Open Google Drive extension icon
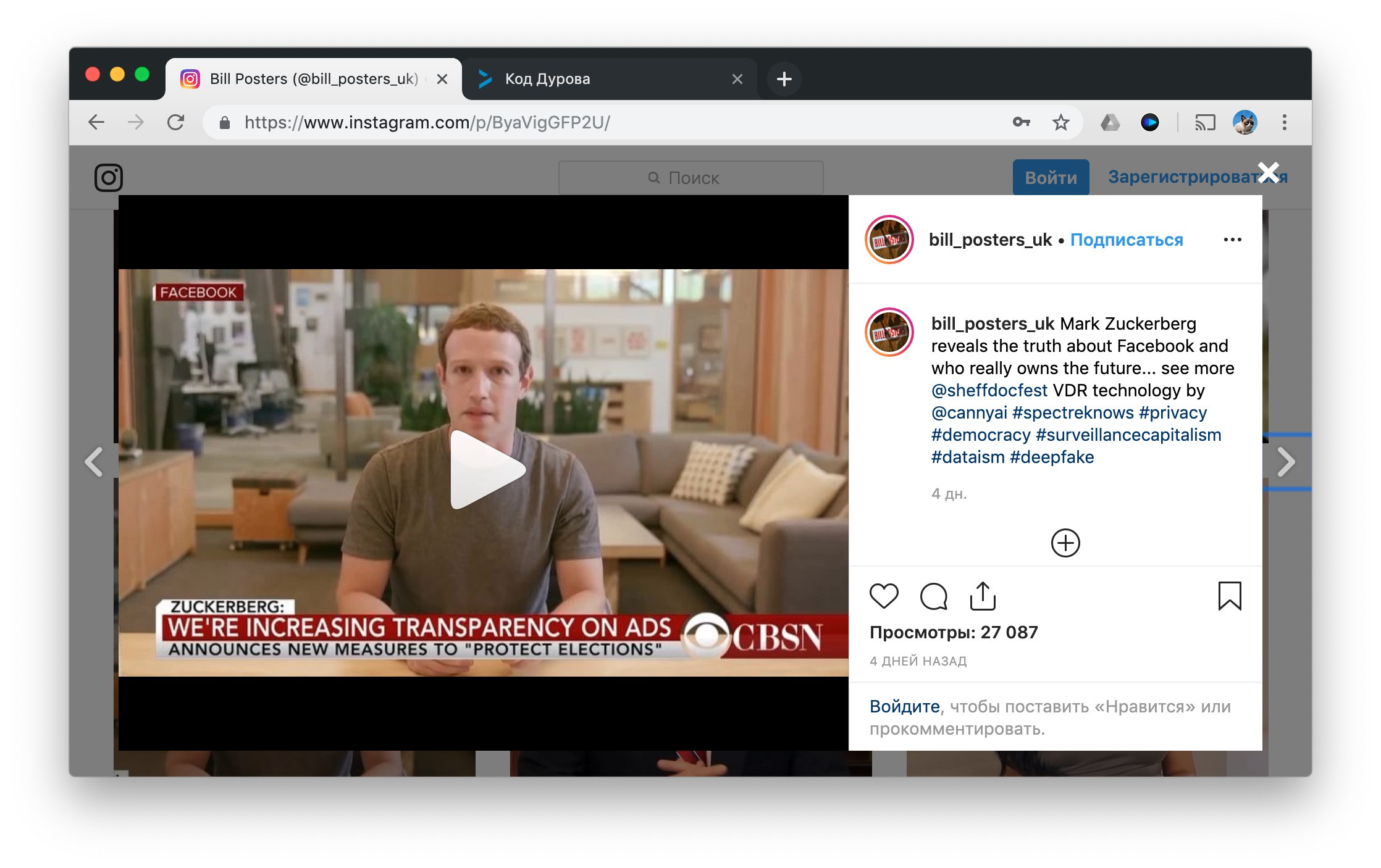Viewport: 1381px width, 868px height. tap(1110, 122)
